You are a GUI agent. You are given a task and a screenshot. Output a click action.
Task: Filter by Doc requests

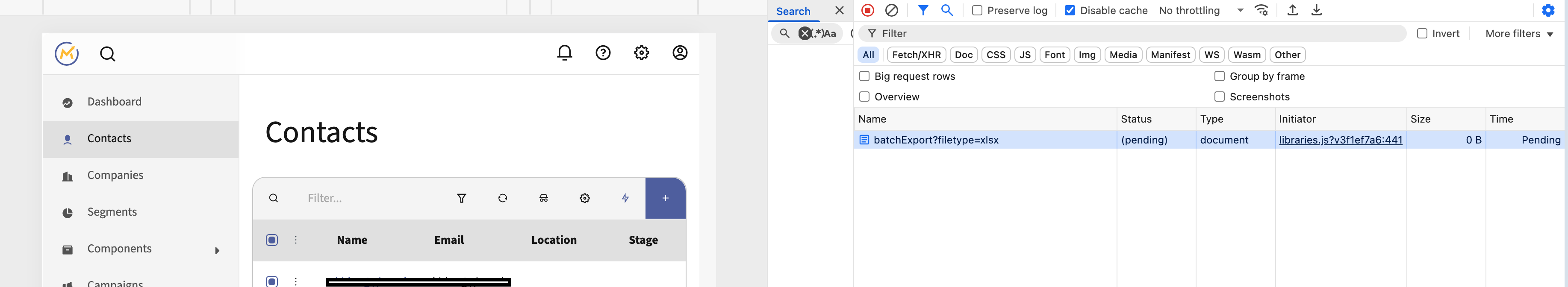[964, 55]
